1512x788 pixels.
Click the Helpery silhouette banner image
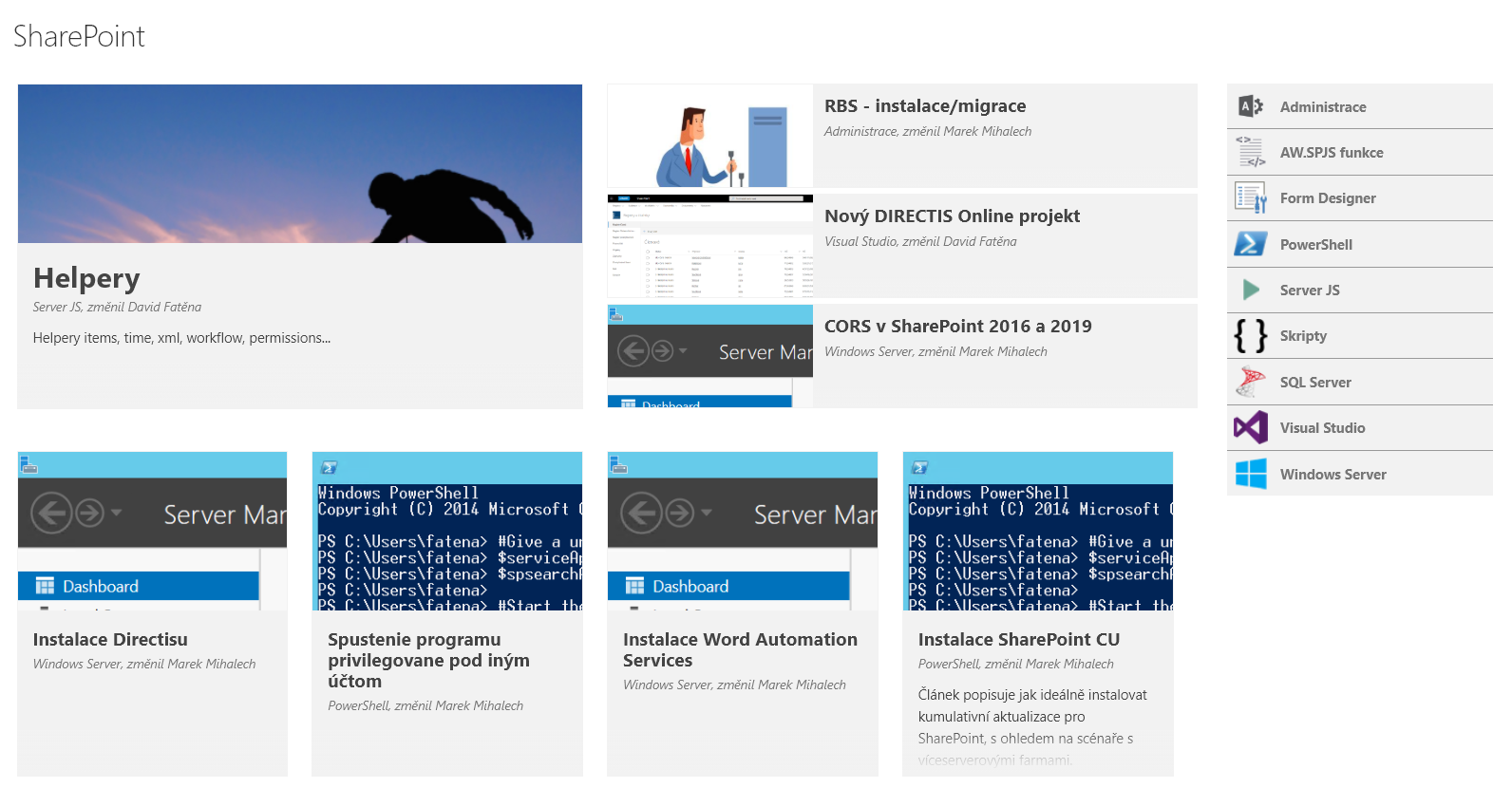click(x=300, y=163)
